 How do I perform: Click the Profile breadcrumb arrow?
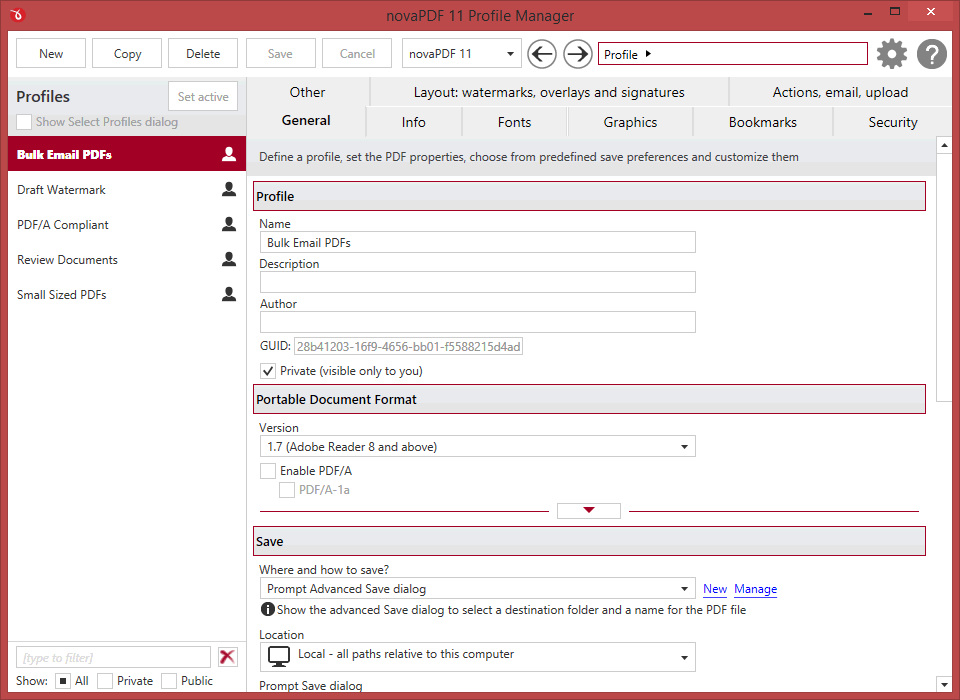pyautogui.click(x=648, y=54)
